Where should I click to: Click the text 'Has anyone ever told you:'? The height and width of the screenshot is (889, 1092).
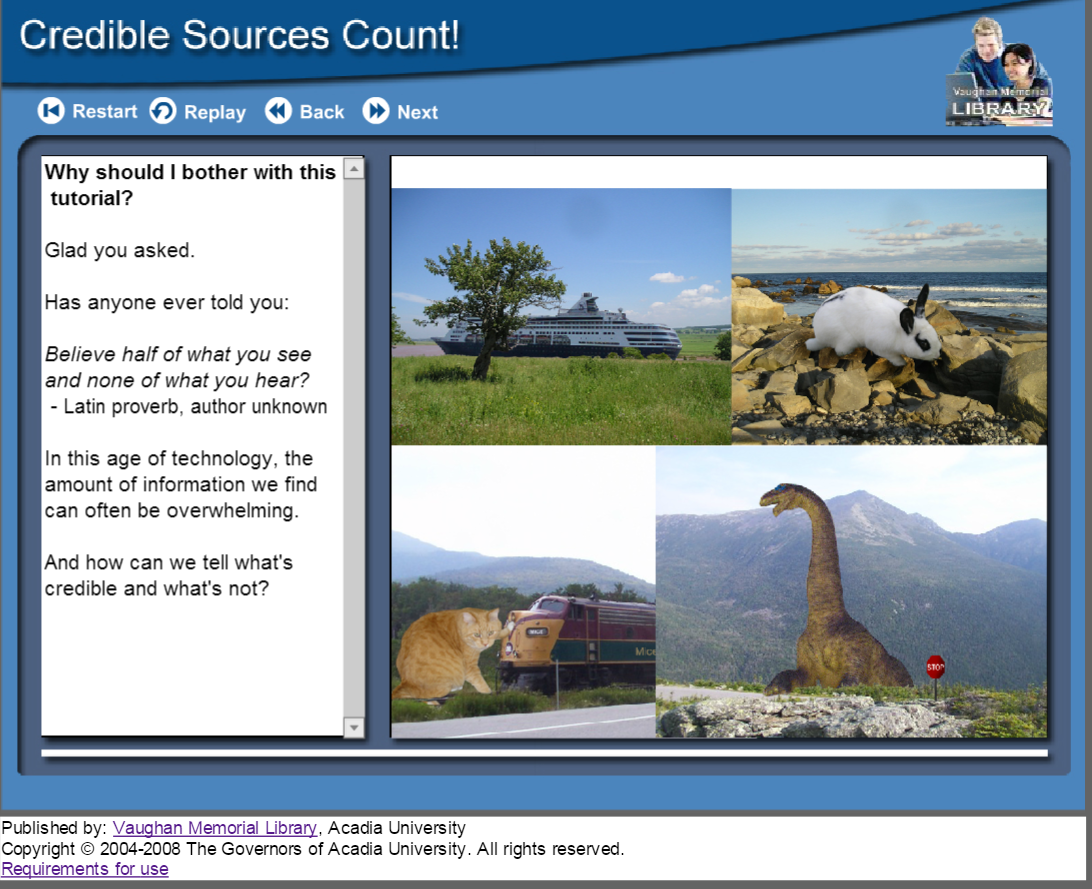(166, 302)
